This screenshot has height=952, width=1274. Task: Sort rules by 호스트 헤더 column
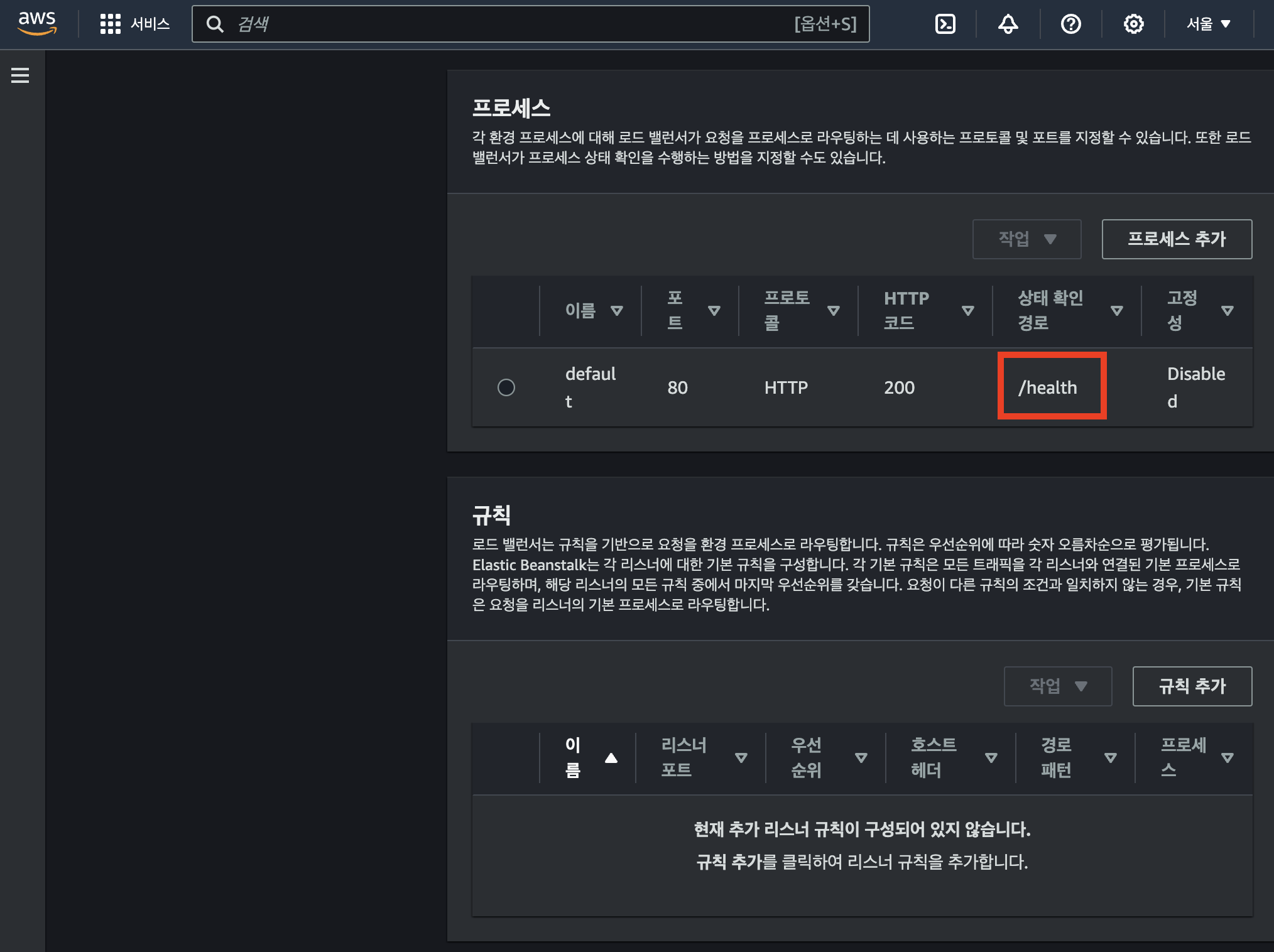[x=991, y=758]
